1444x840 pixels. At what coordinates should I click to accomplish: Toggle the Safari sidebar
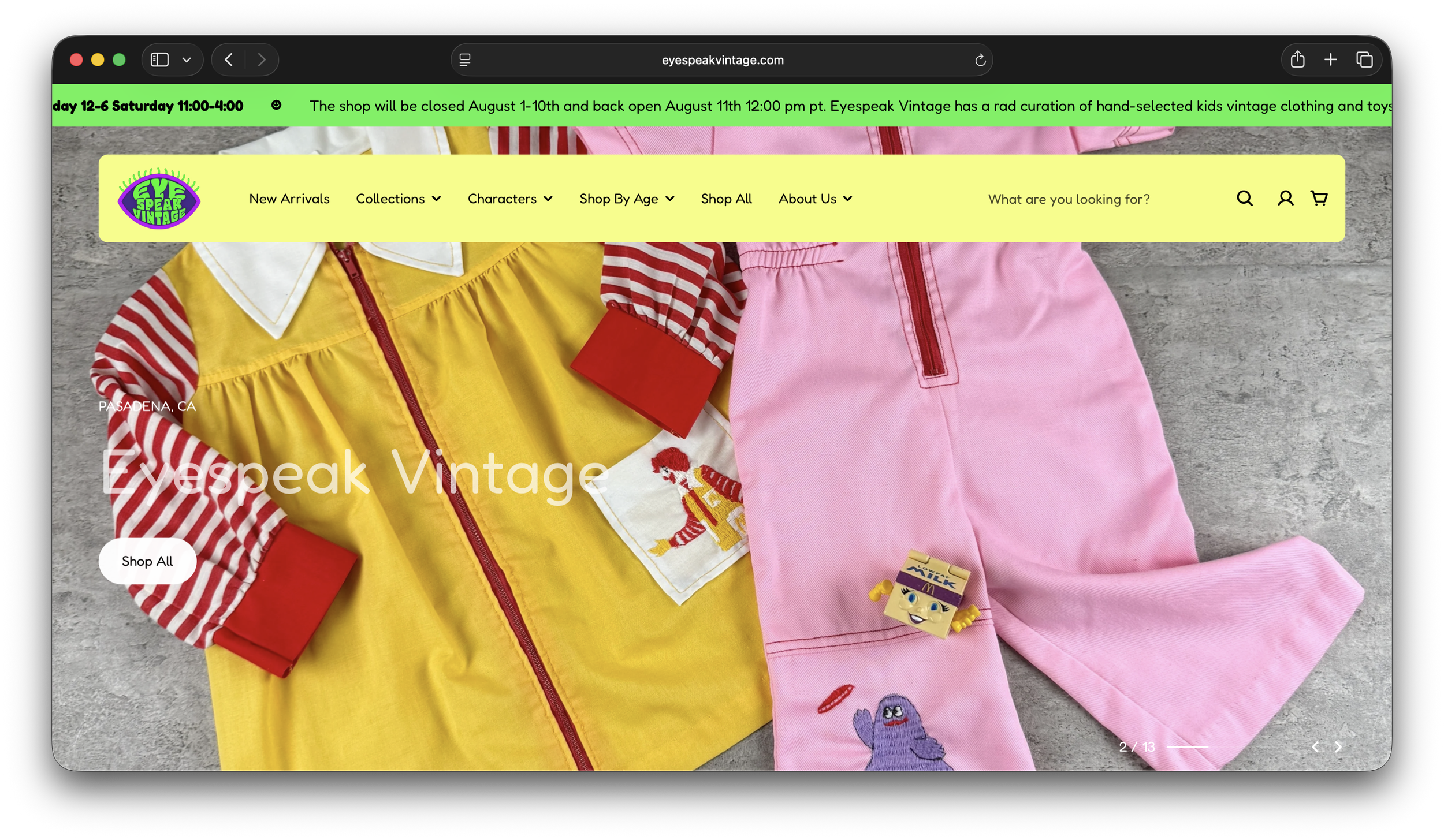point(159,59)
